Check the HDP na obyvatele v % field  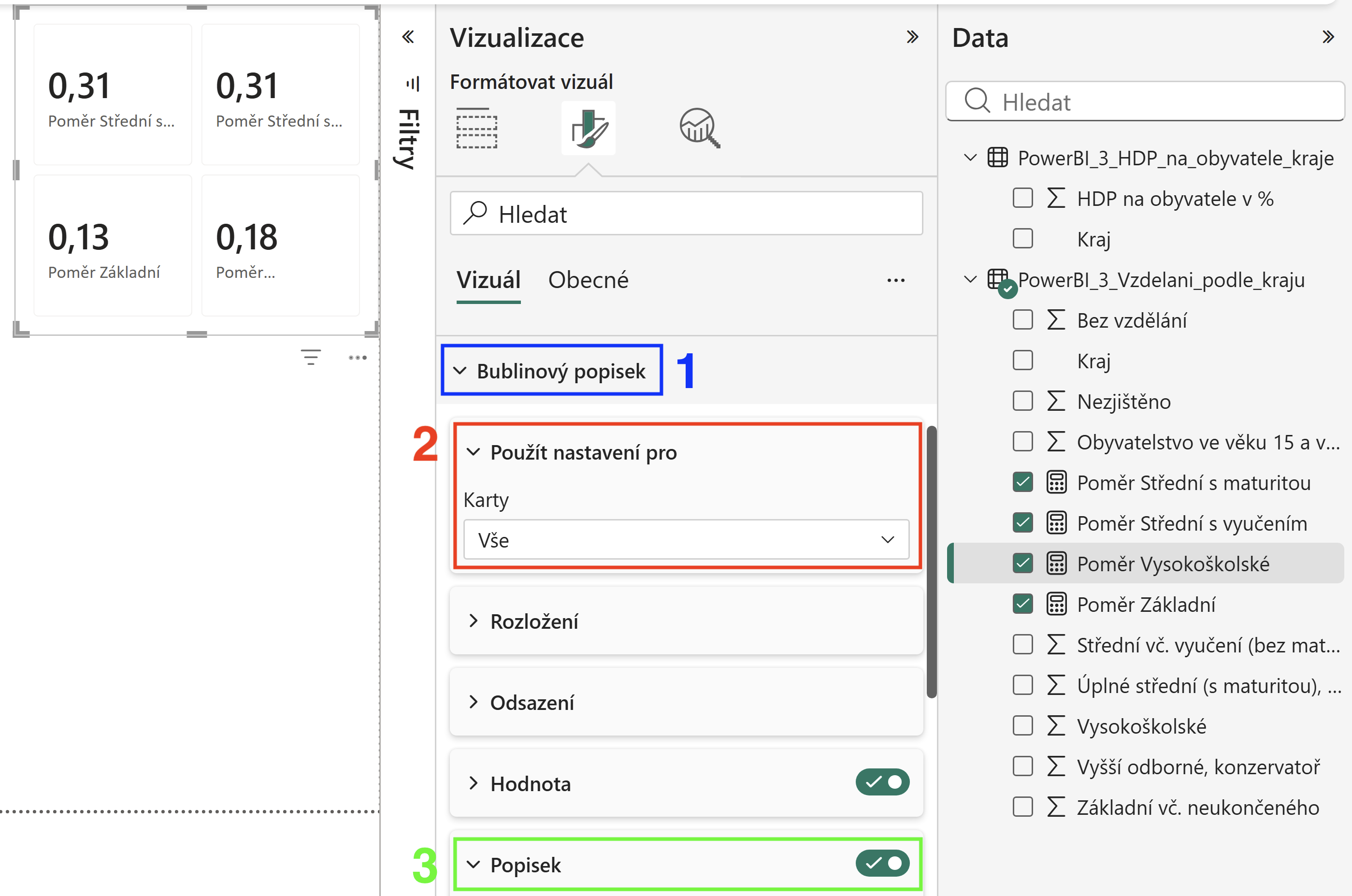(x=1022, y=198)
